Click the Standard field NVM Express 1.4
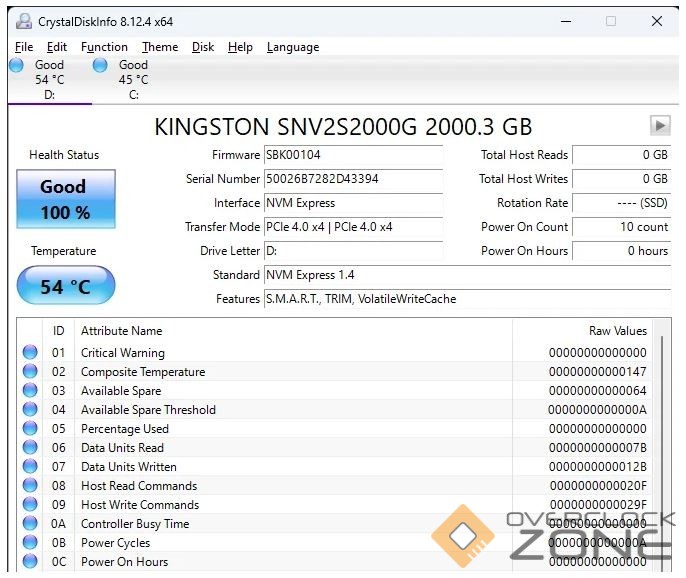Viewport: 686px width, 578px height. click(x=468, y=275)
